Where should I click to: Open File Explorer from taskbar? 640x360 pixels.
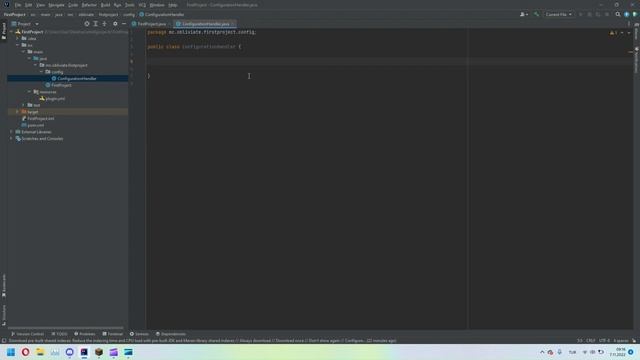40,352
